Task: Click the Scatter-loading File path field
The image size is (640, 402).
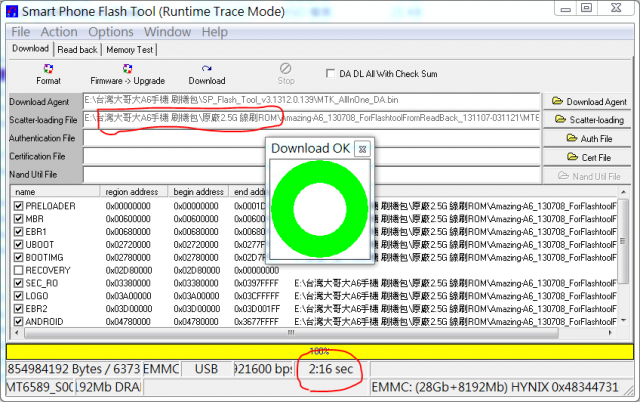Action: [312, 119]
